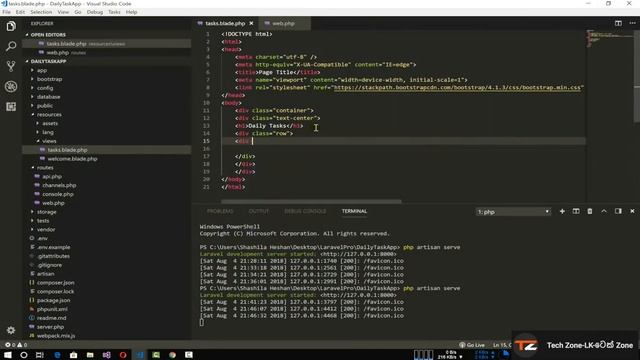Viewport: 640px width, 360px height.
Task: Split the terminal panel
Action: (x=576, y=211)
